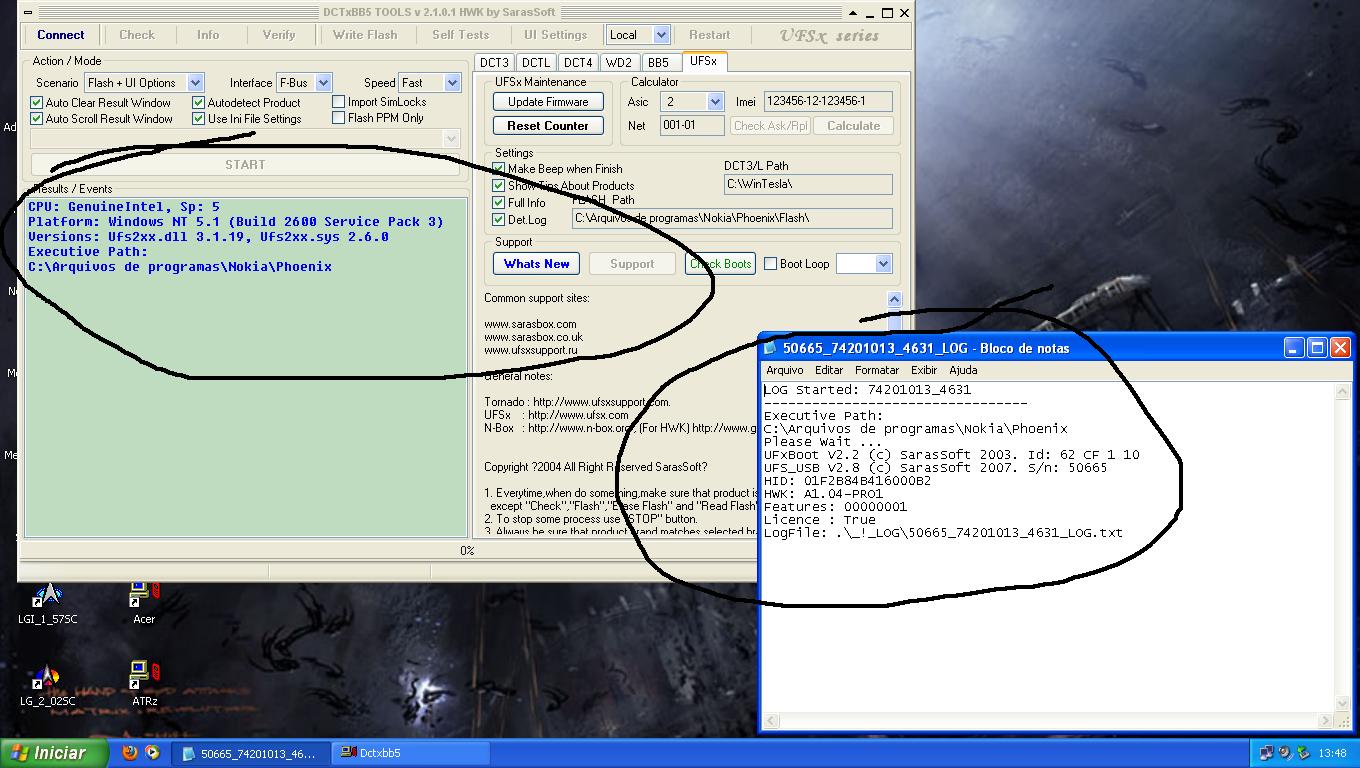Click the Whats New button
The image size is (1360, 768).
537,264
